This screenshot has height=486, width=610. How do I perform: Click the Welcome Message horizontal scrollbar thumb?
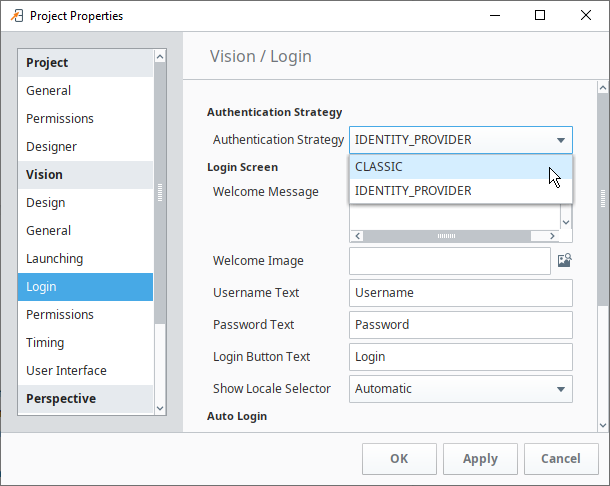(447, 236)
